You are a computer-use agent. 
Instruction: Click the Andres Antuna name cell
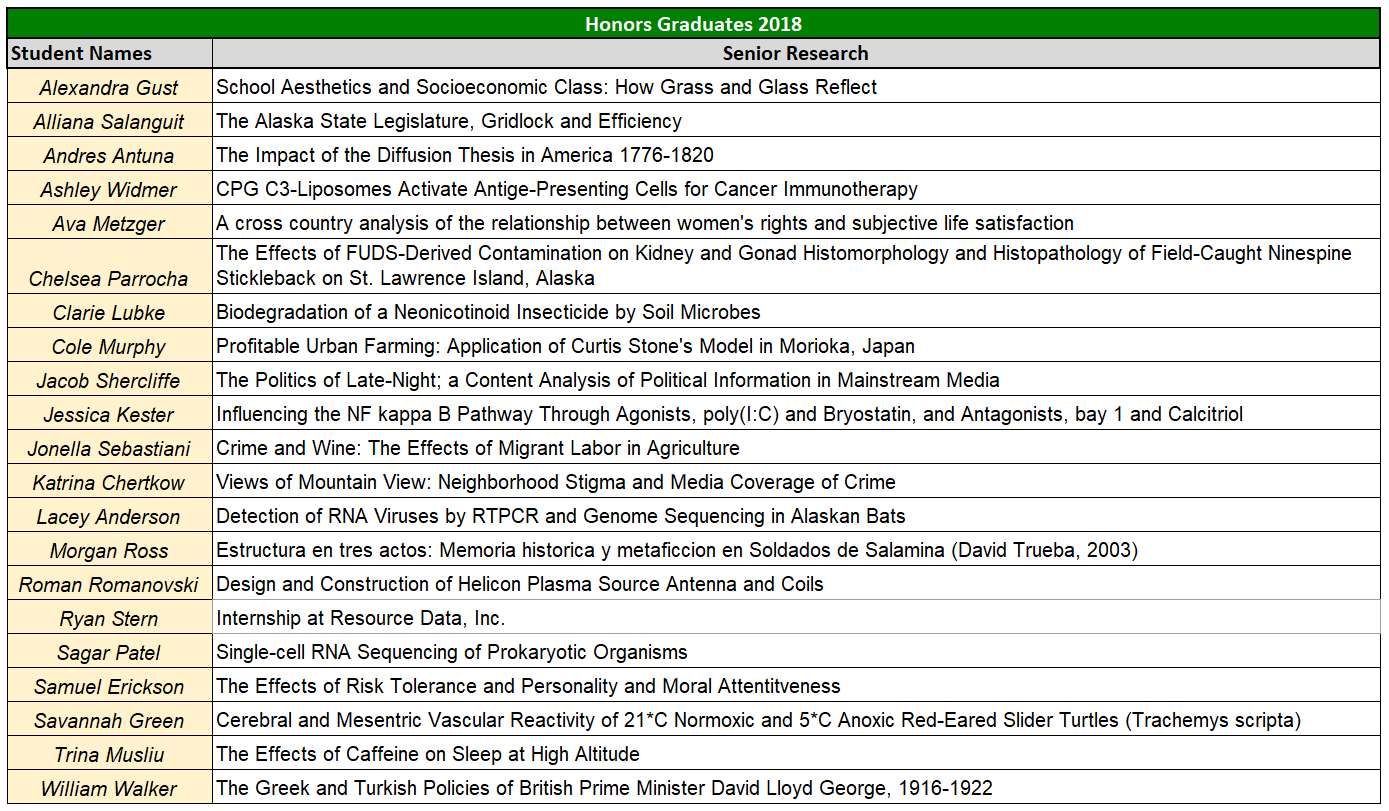coord(105,155)
